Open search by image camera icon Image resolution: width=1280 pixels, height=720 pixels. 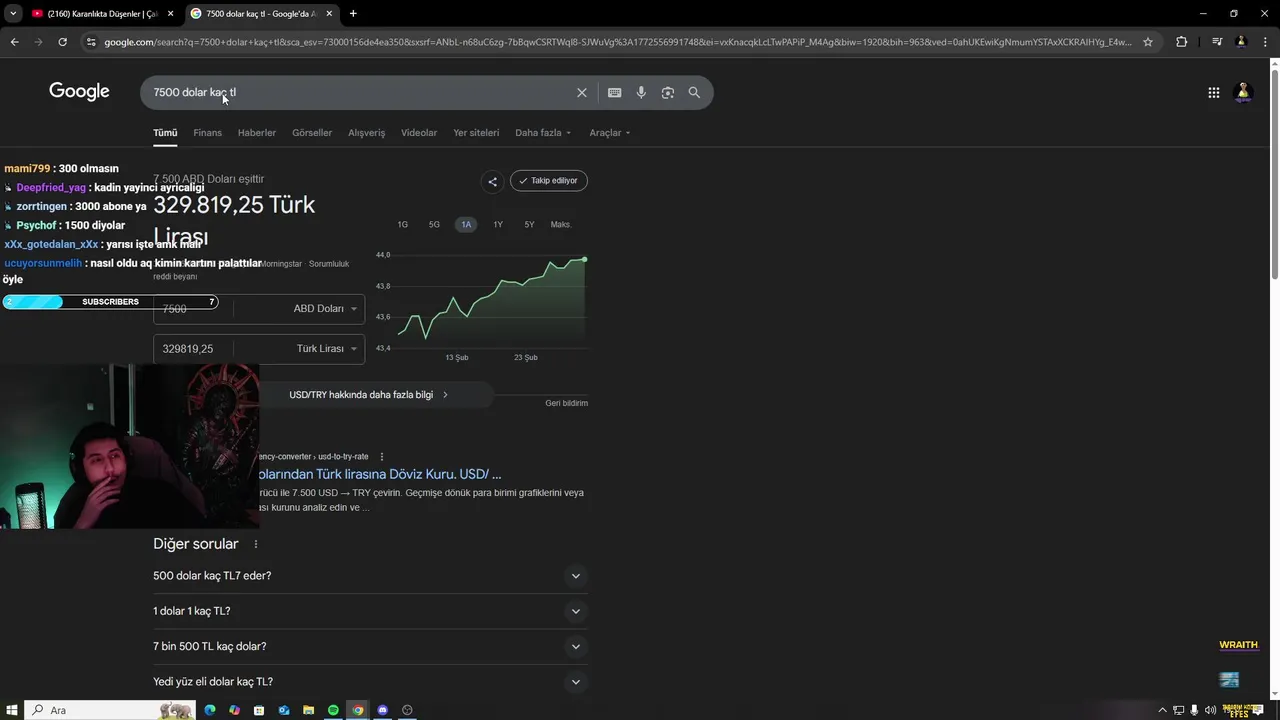[668, 93]
